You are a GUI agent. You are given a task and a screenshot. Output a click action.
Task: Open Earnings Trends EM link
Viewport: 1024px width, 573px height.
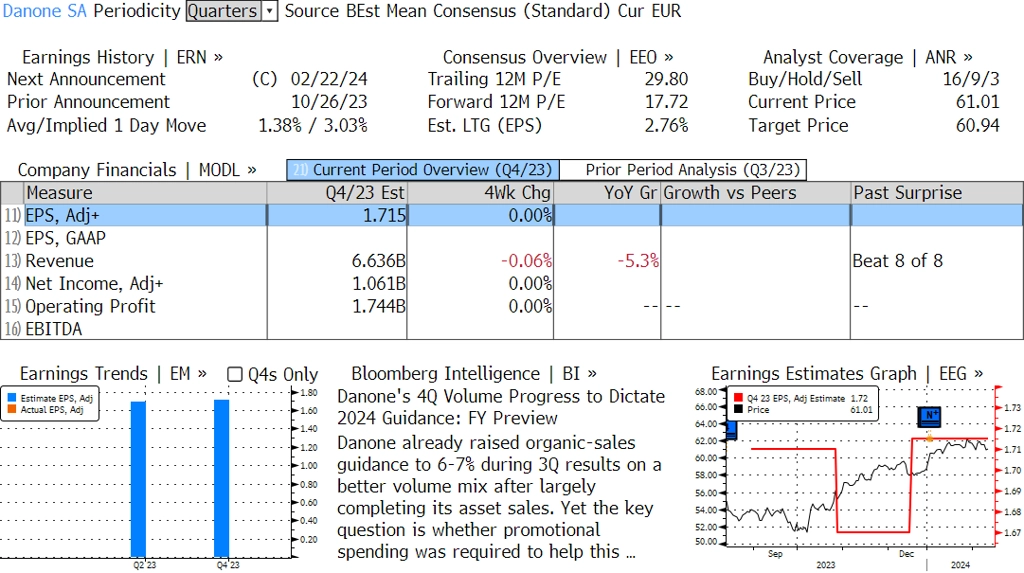tap(113, 374)
